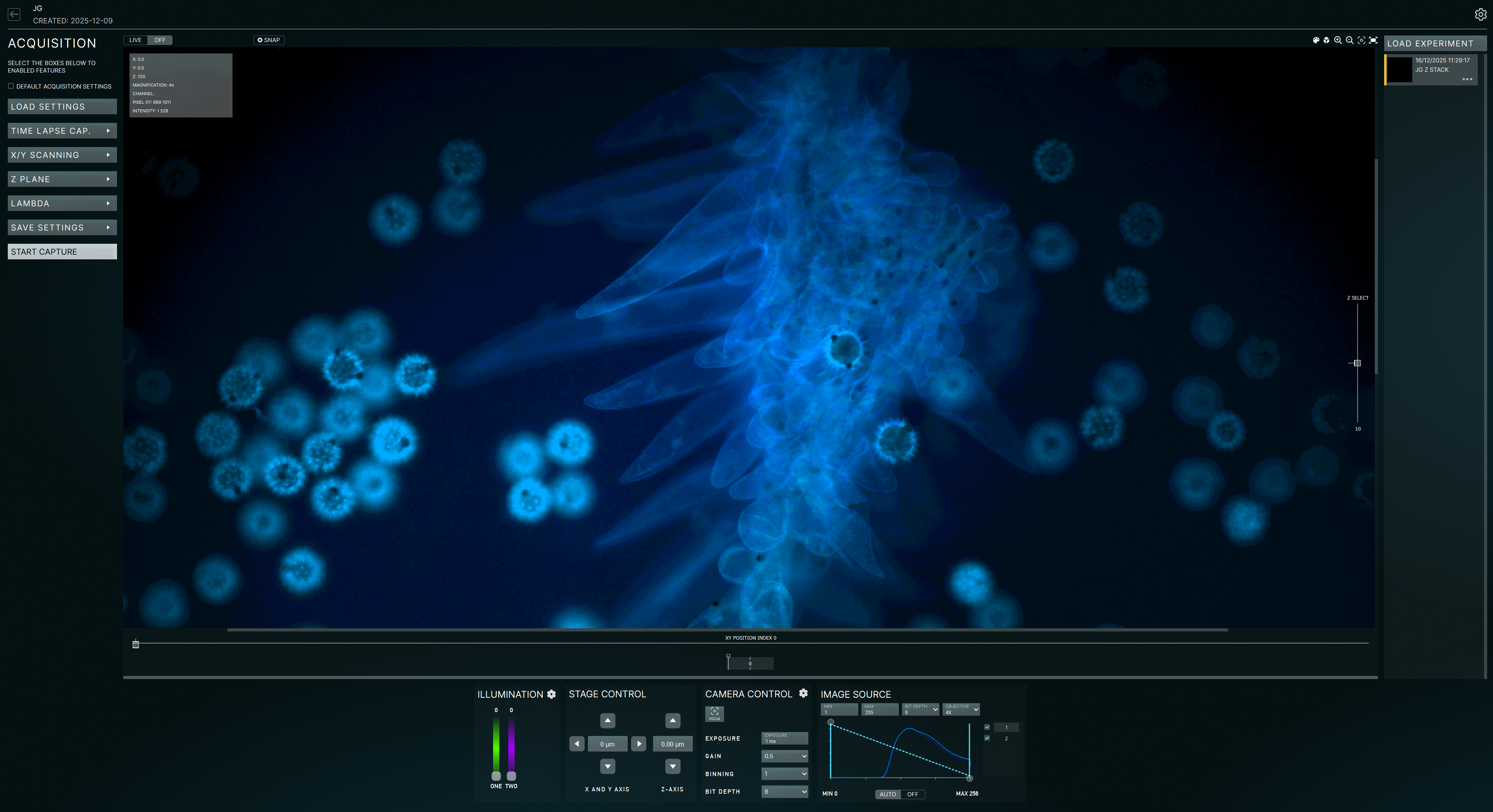Image resolution: width=1493 pixels, height=812 pixels.
Task: Open the Gain dropdown in Camera Control
Action: pyautogui.click(x=784, y=756)
